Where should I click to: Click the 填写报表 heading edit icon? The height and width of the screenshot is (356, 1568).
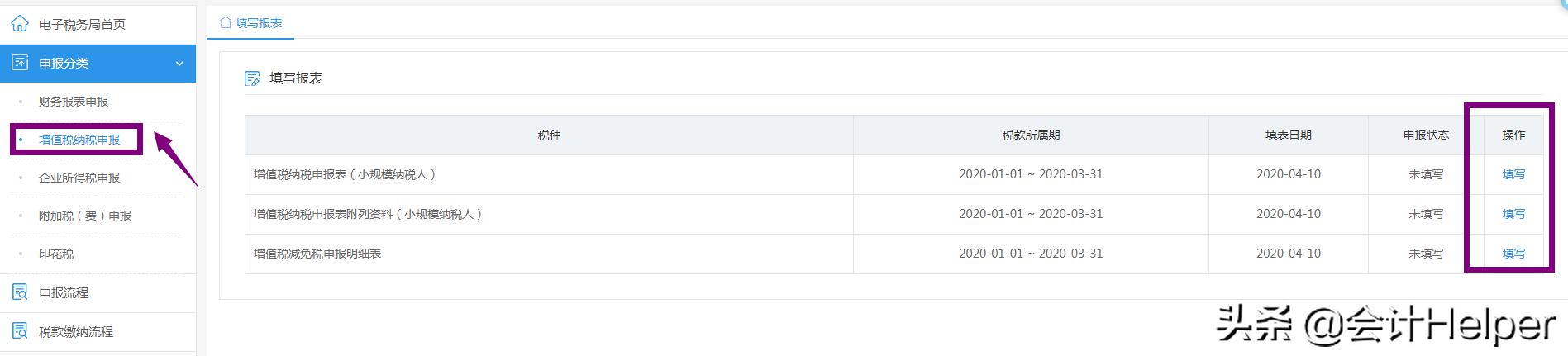(252, 78)
